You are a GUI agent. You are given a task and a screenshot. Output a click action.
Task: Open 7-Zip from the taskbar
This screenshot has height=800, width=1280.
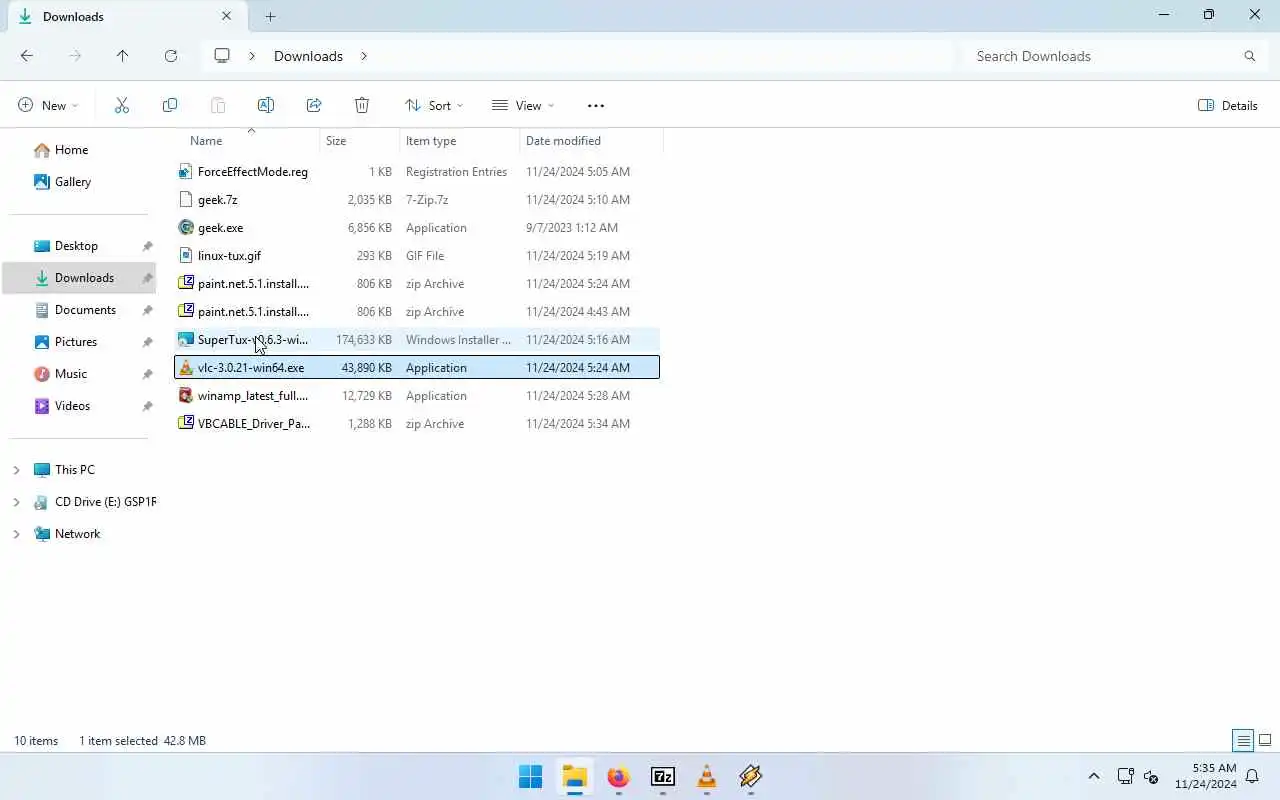(x=662, y=776)
